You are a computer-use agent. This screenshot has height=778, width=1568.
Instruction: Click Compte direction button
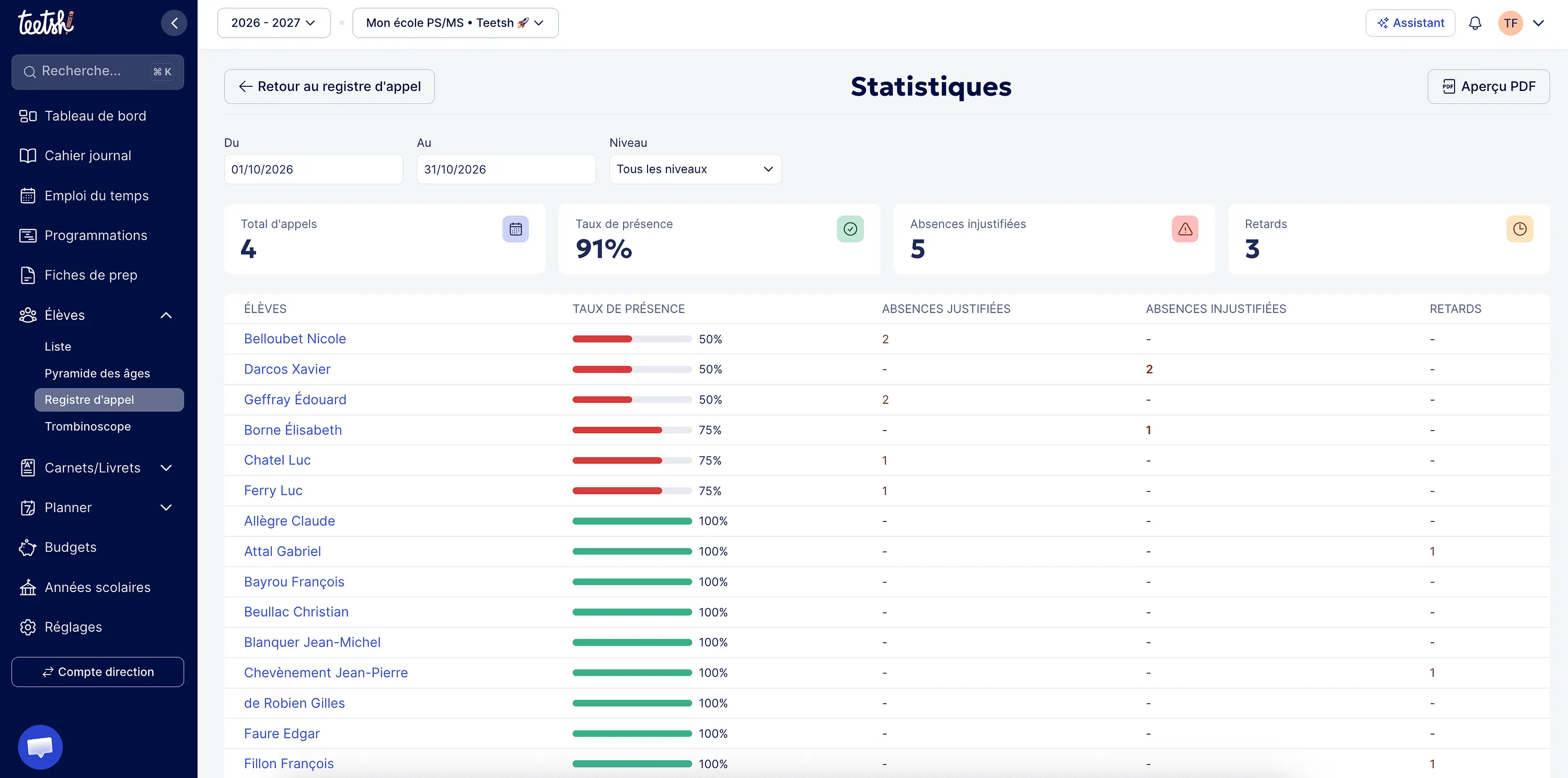click(97, 672)
